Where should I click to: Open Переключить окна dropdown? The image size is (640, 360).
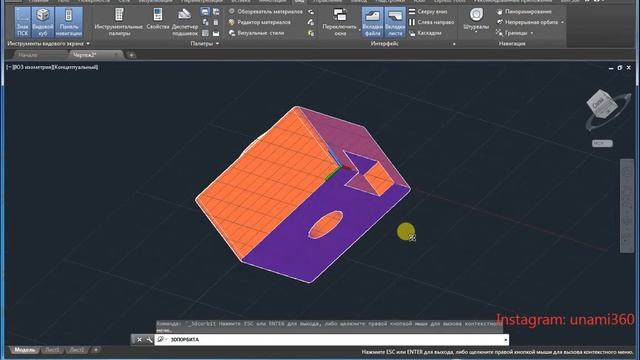pyautogui.click(x=340, y=22)
